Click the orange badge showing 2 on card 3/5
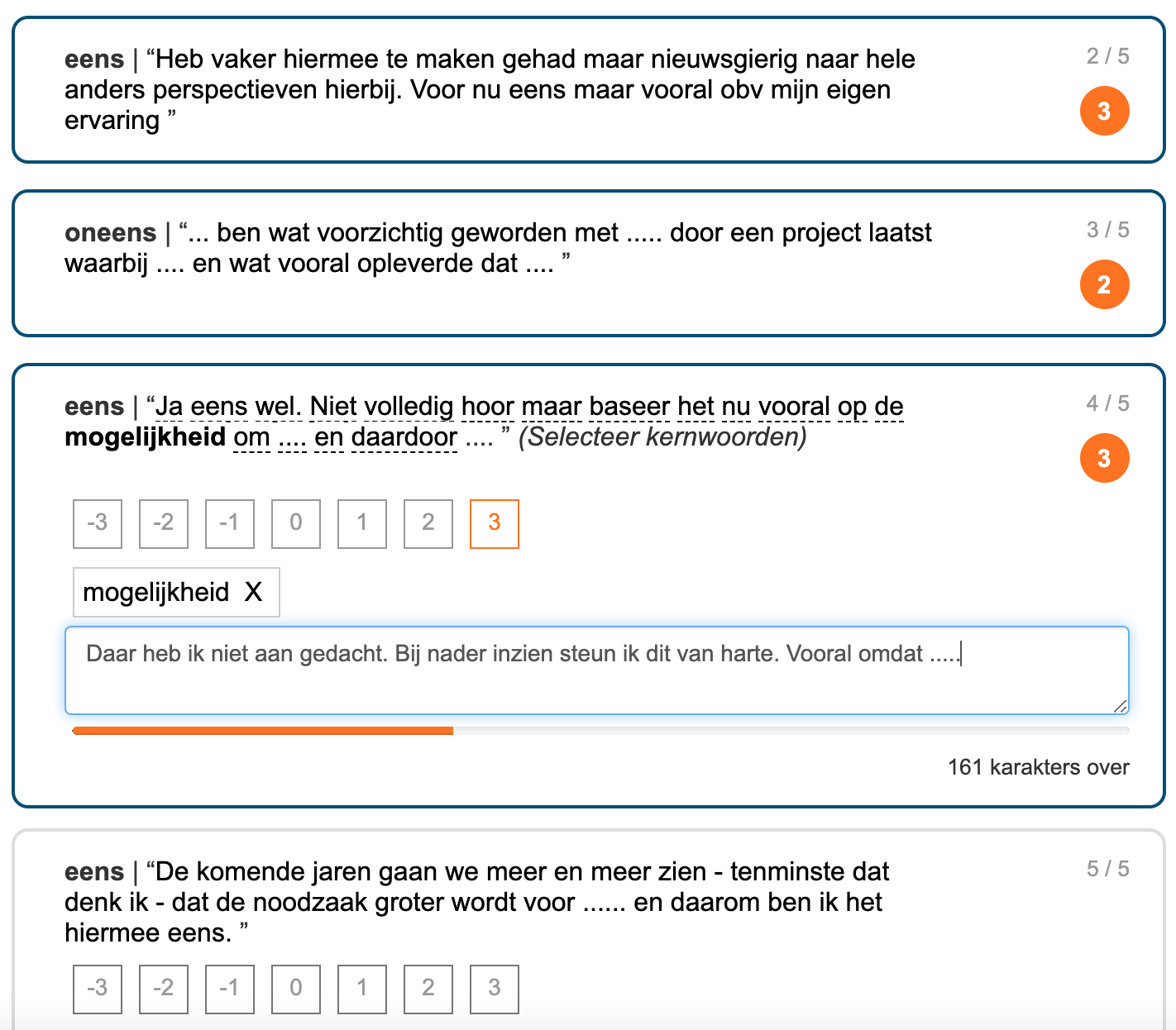1176x1030 pixels. (1104, 284)
